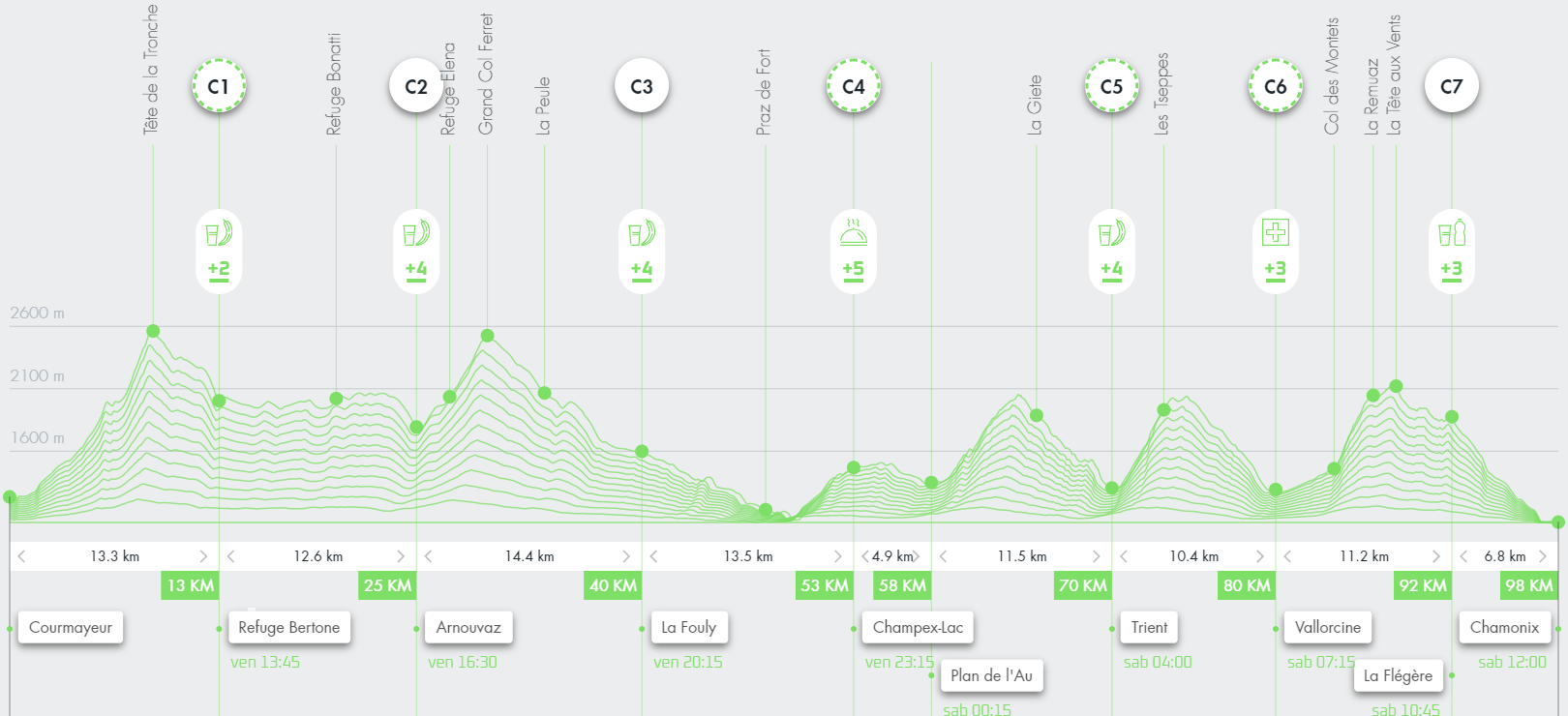Click the hot meal icon at C4
Viewport: 1568px width, 716px height.
tap(853, 233)
